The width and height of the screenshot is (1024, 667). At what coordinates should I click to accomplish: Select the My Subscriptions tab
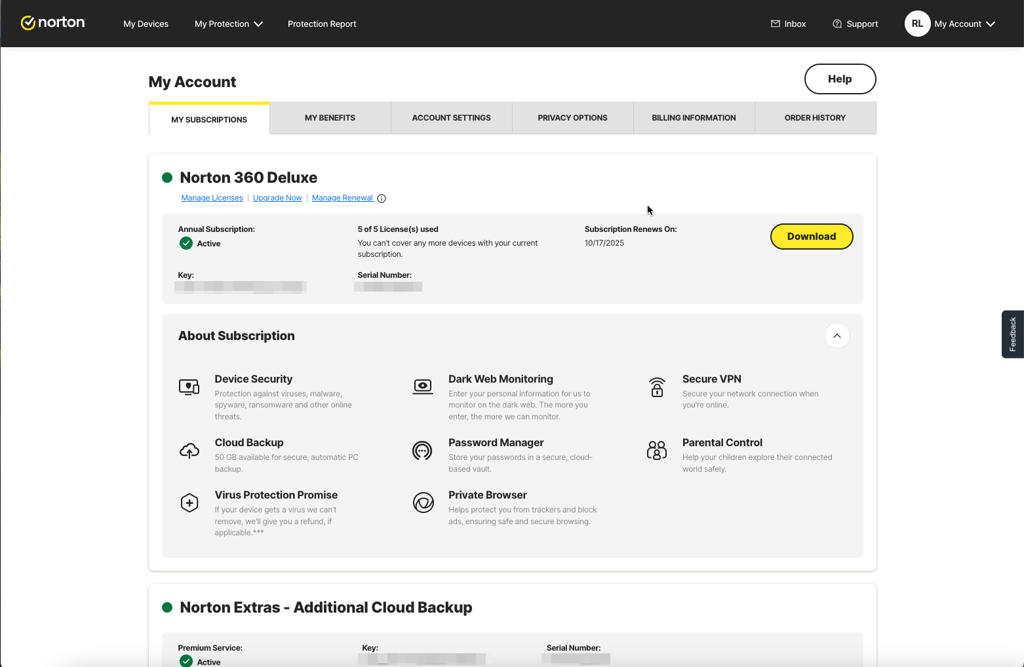(x=209, y=119)
